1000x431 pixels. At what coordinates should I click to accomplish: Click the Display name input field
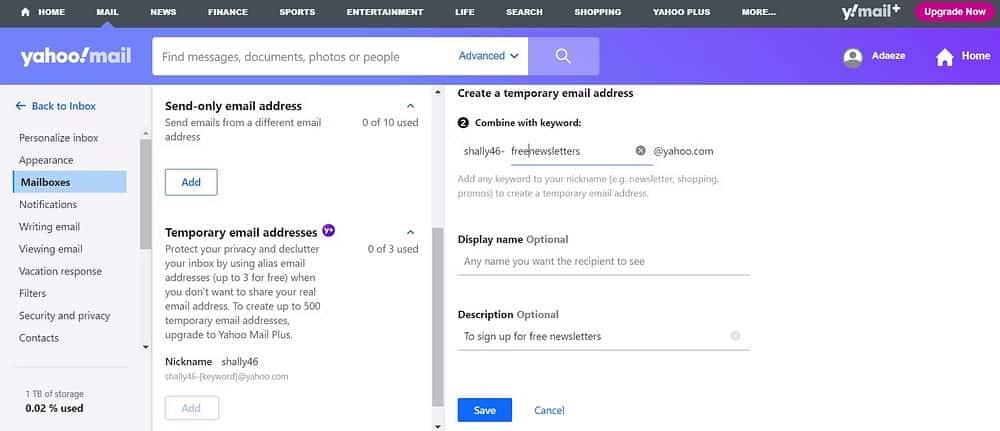pos(603,261)
